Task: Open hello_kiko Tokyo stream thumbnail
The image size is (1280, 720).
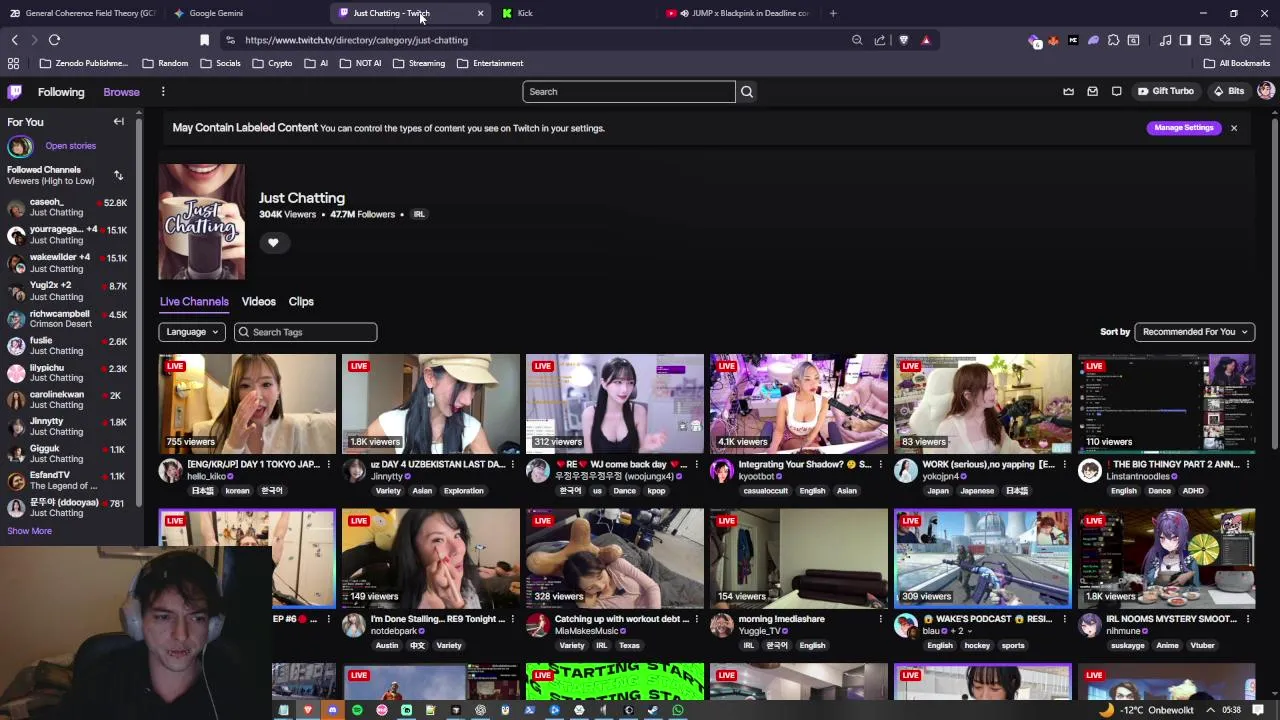Action: click(x=247, y=404)
